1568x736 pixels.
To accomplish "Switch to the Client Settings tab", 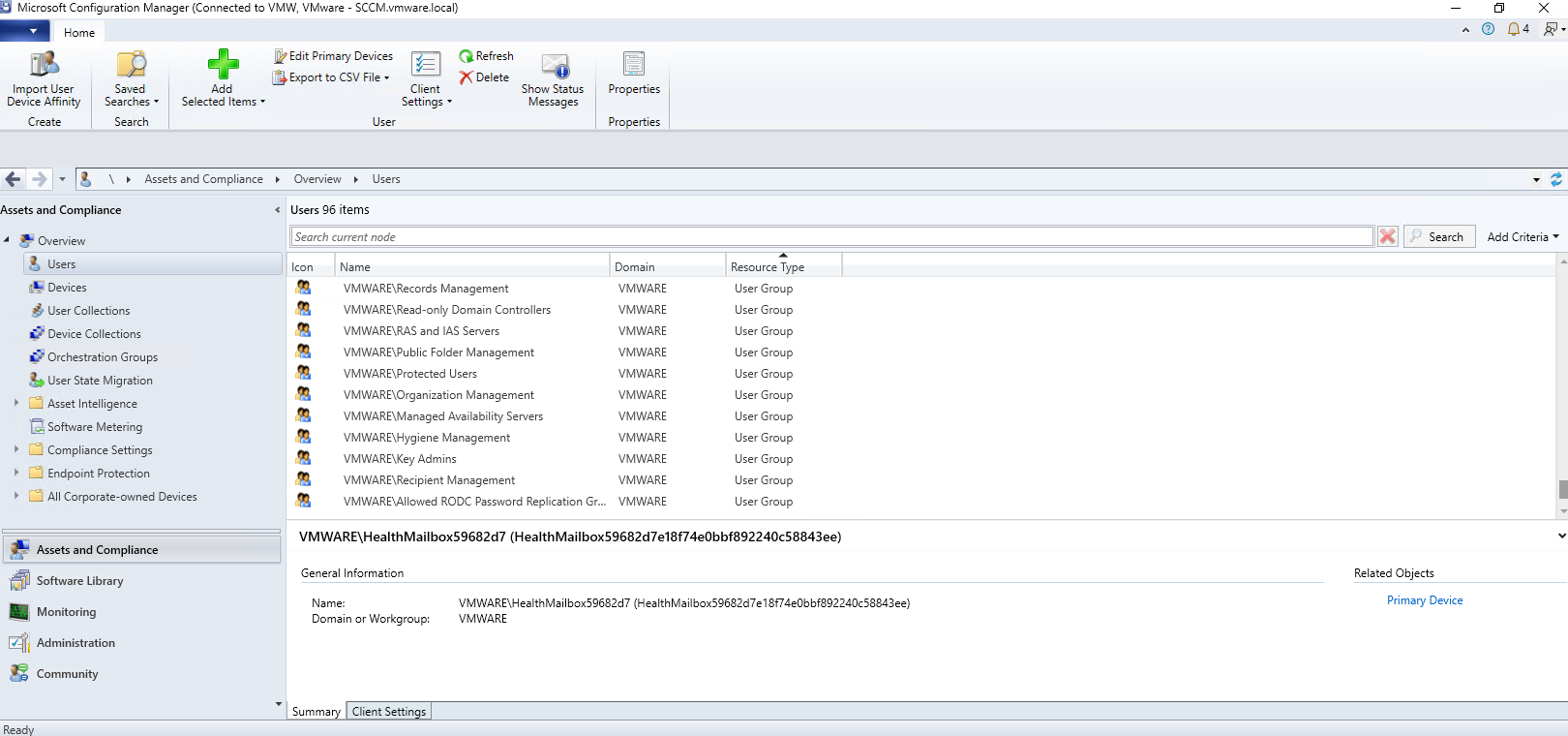I will 388,712.
